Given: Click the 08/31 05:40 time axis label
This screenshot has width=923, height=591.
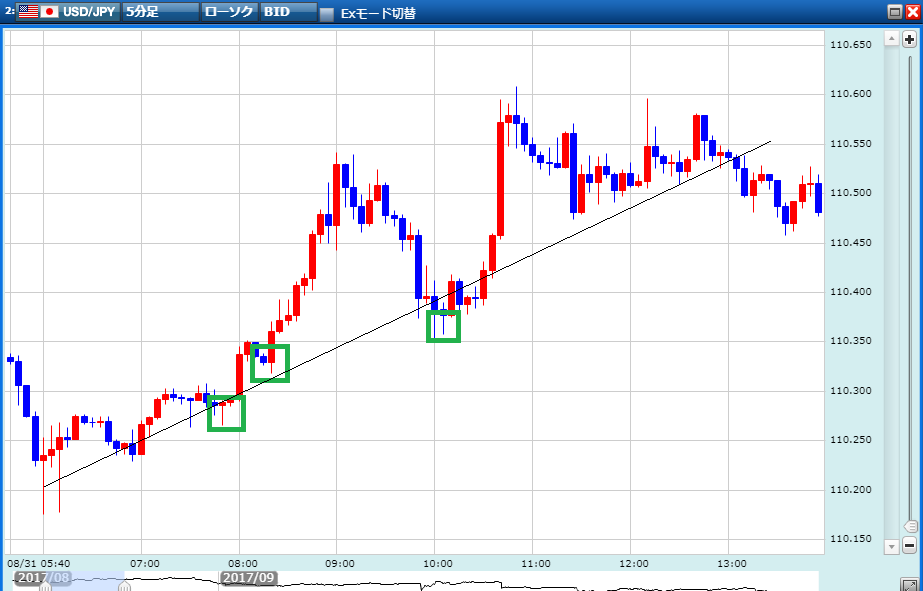Looking at the screenshot, I should point(39,563).
